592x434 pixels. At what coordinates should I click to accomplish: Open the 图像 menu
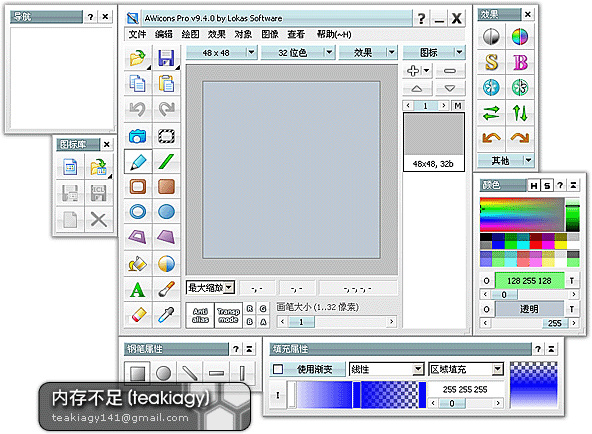point(270,34)
